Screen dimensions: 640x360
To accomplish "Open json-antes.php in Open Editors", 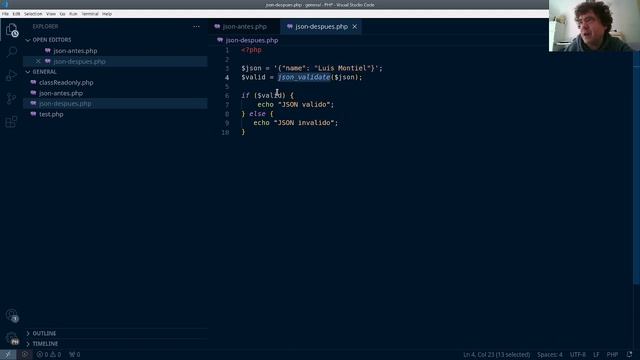I will [x=75, y=51].
